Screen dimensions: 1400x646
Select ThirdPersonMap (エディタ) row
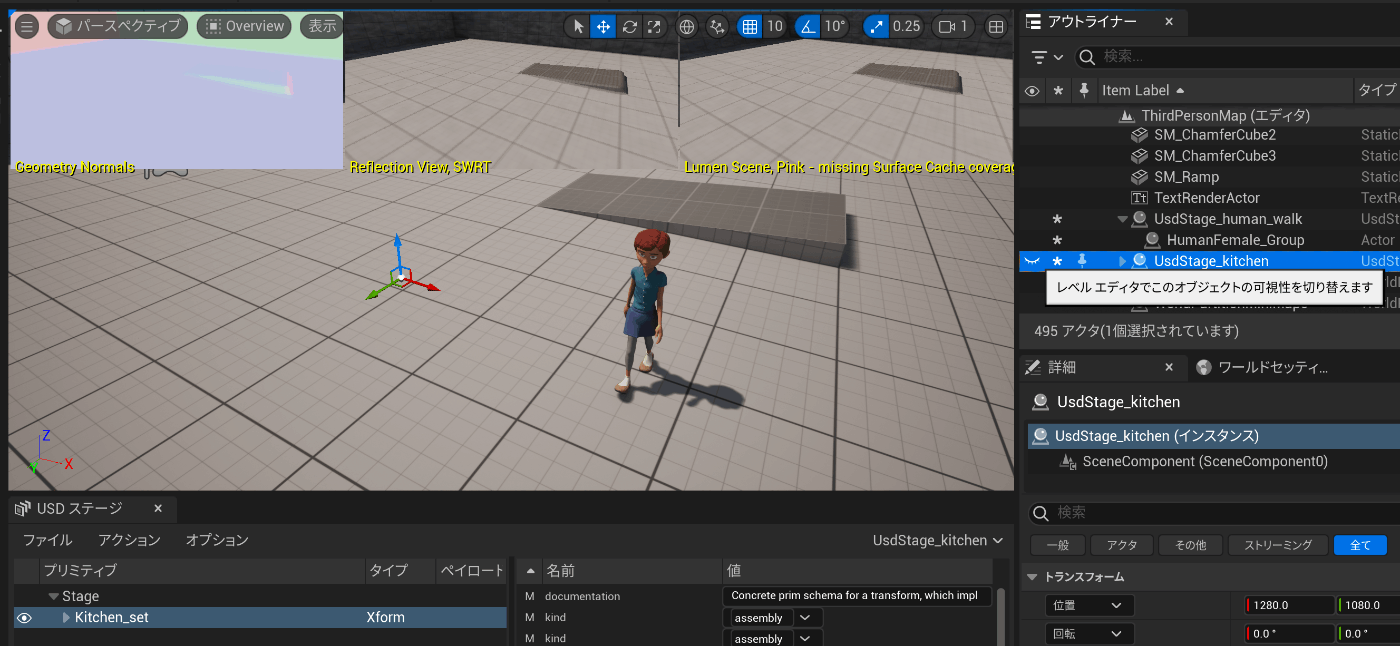pyautogui.click(x=1226, y=116)
